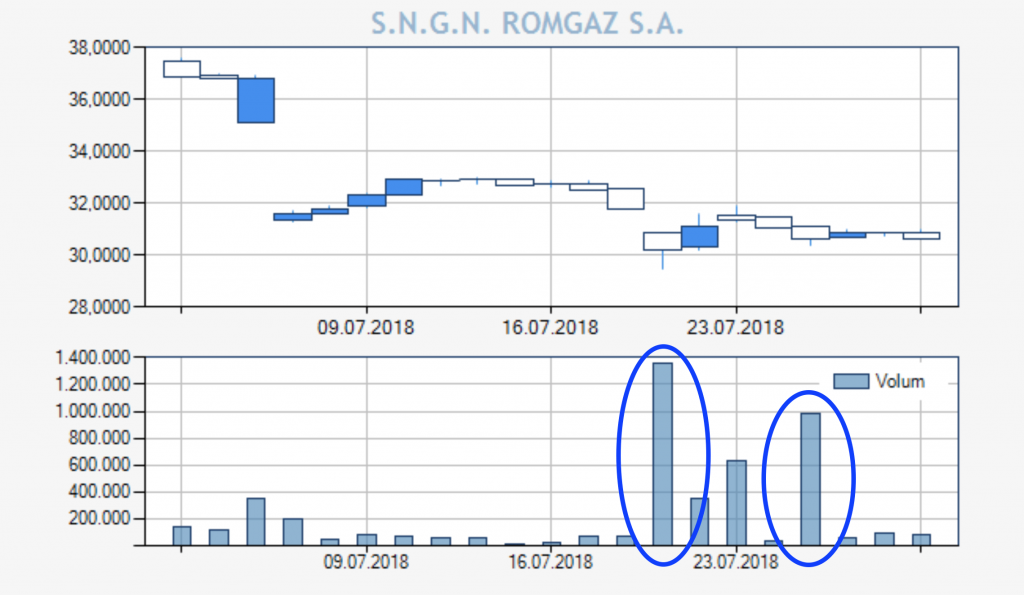Click the 16.07.2018 date on the volume chart

coord(551,562)
